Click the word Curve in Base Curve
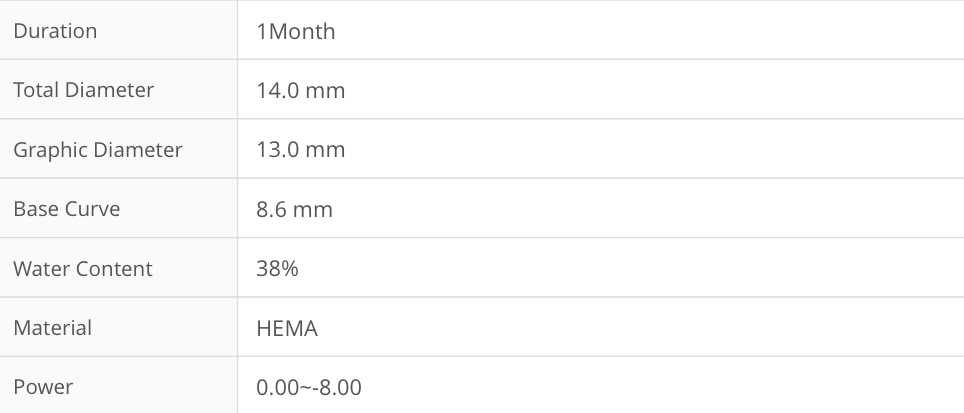Screen dimensions: 964x413 [x=93, y=209]
